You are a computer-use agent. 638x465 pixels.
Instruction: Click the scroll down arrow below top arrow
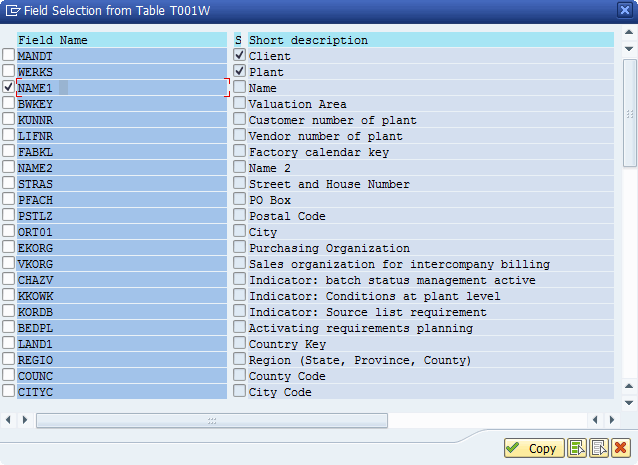click(x=629, y=49)
